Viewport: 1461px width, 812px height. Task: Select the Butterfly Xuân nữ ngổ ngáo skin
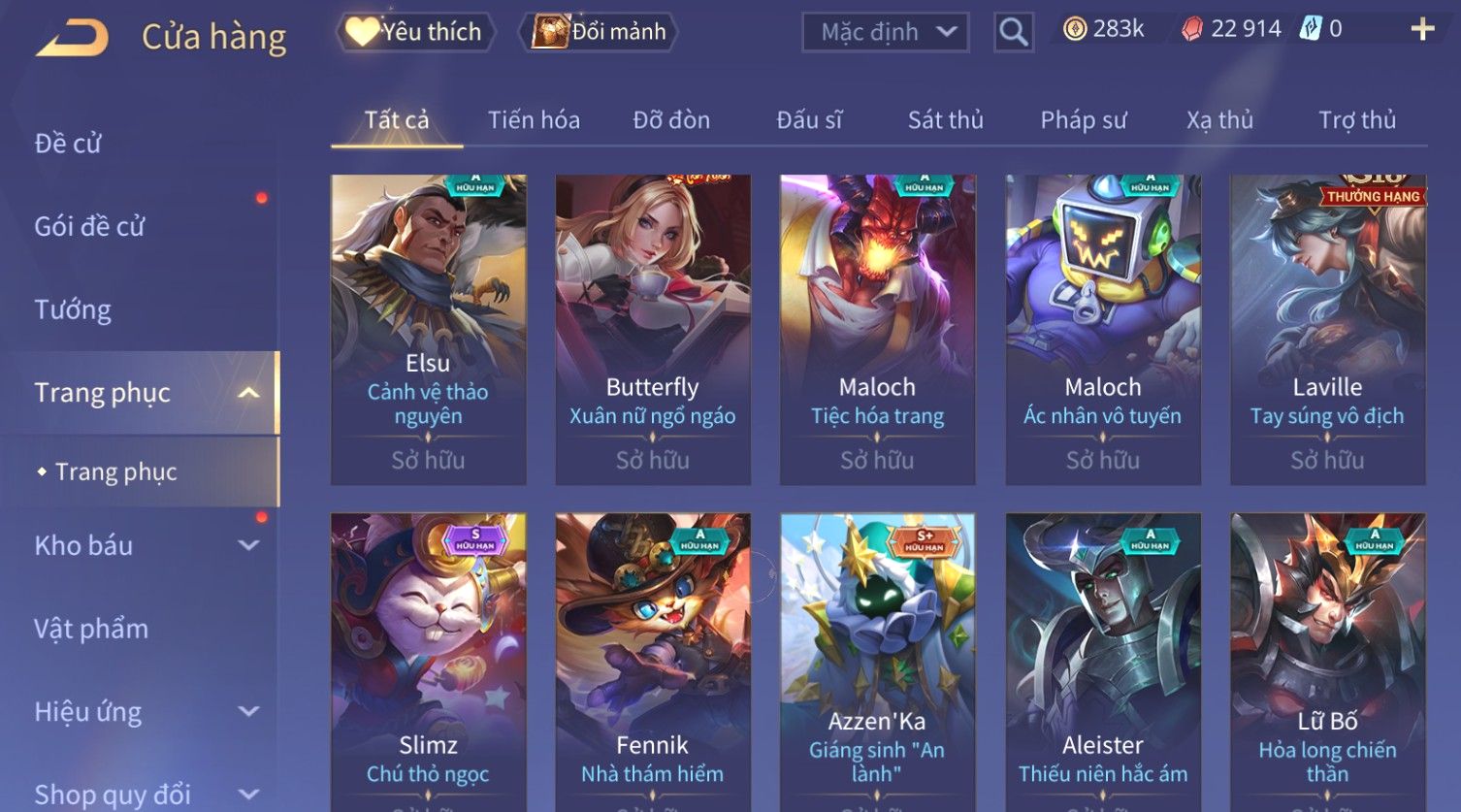pos(653,330)
